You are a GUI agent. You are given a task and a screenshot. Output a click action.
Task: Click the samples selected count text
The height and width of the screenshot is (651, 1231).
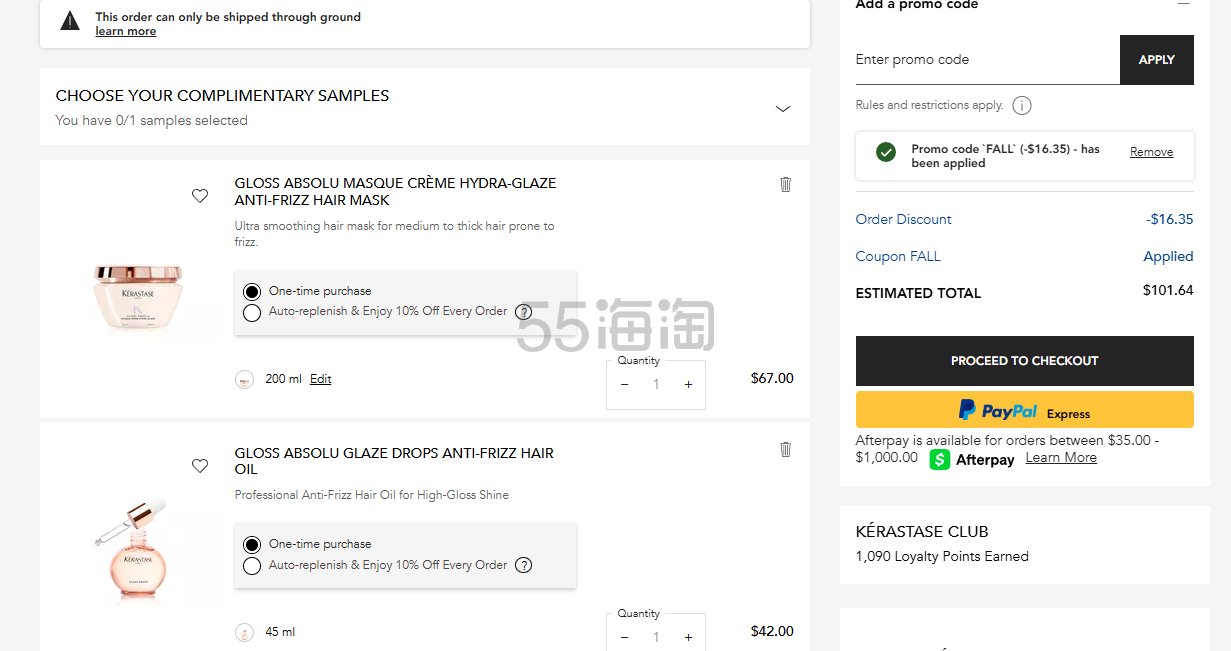click(151, 120)
